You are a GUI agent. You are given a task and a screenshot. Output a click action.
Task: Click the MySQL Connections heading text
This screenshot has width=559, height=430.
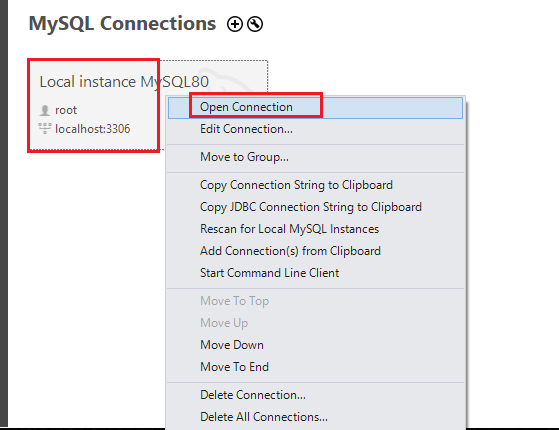[x=122, y=24]
